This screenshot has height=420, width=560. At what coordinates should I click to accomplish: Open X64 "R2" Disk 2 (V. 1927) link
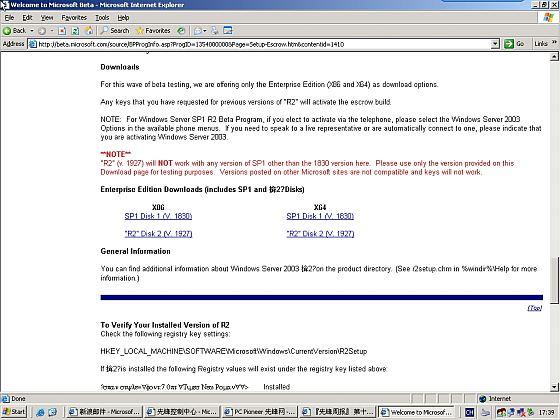(x=320, y=234)
